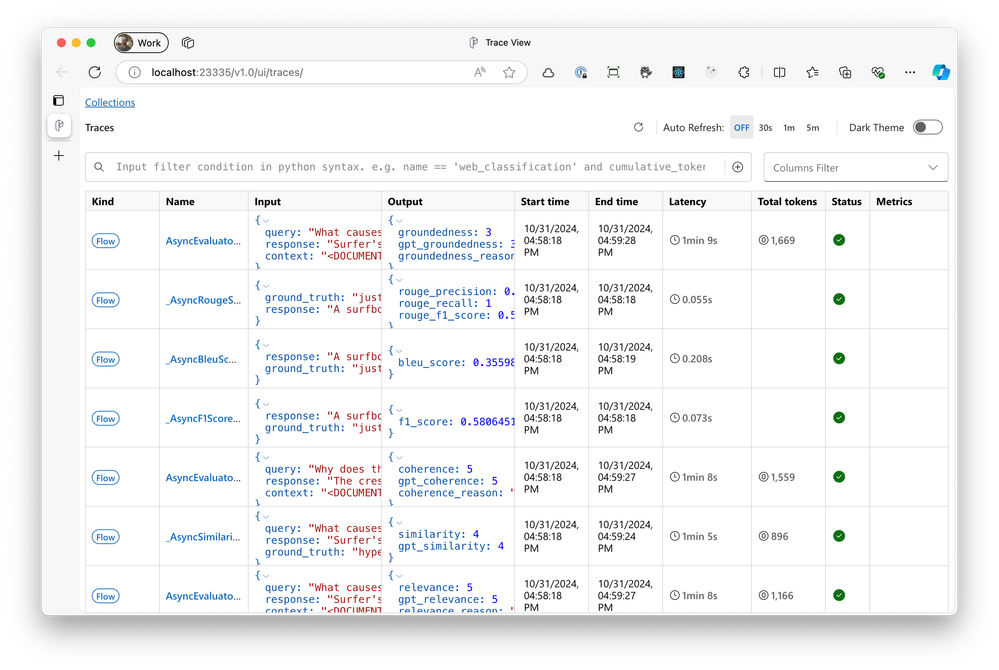This screenshot has width=999, height=670.
Task: Click the screenshot capture extension icon
Action: point(613,73)
